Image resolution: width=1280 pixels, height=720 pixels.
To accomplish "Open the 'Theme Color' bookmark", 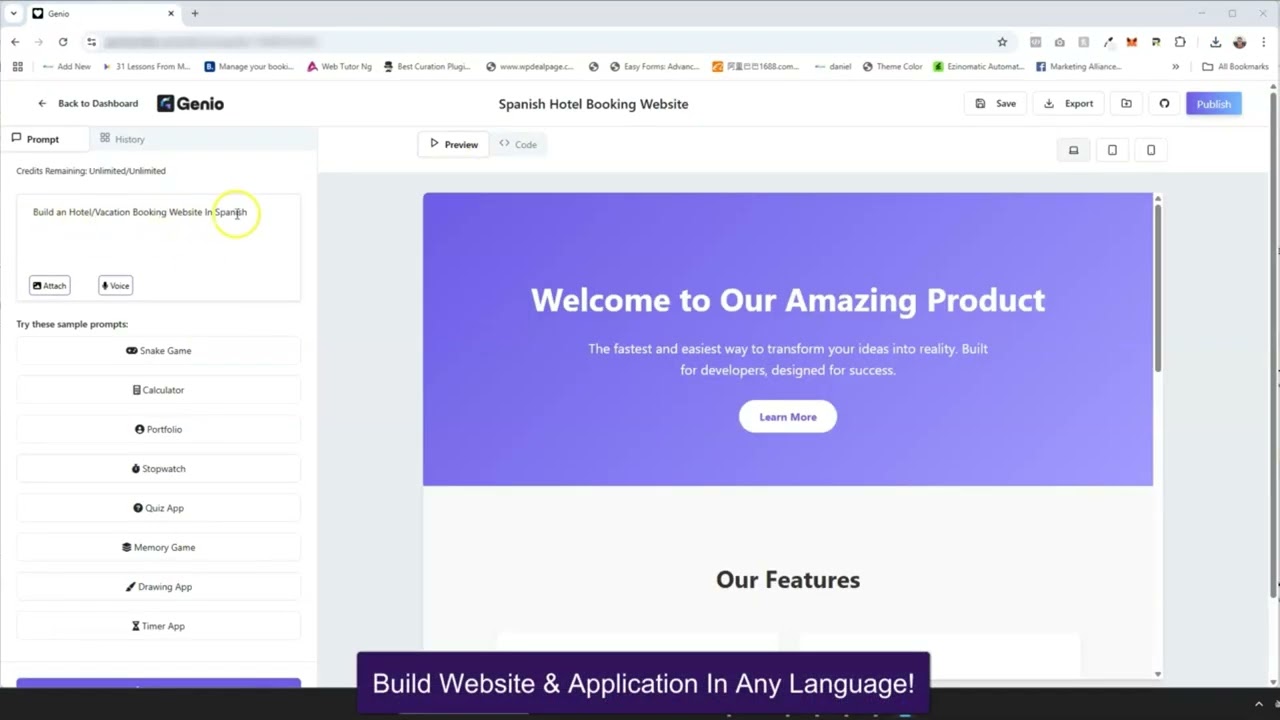I will tap(892, 67).
